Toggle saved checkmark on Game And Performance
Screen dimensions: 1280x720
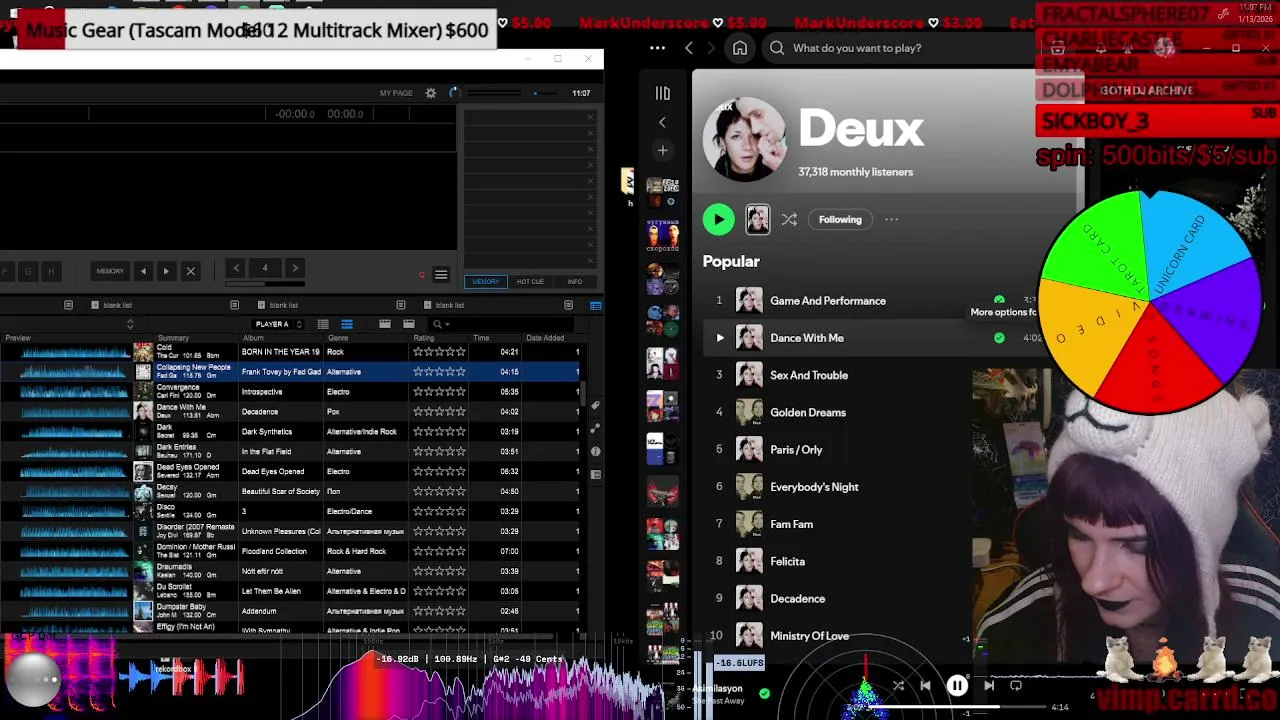[999, 300]
